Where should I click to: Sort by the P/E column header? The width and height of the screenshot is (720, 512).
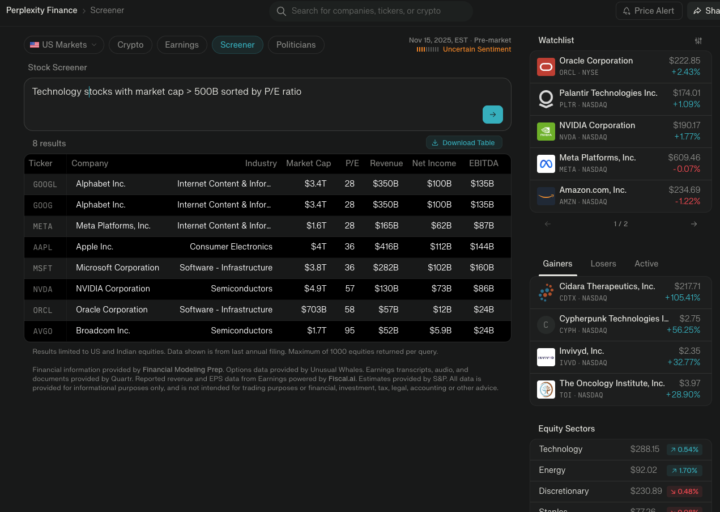352,163
